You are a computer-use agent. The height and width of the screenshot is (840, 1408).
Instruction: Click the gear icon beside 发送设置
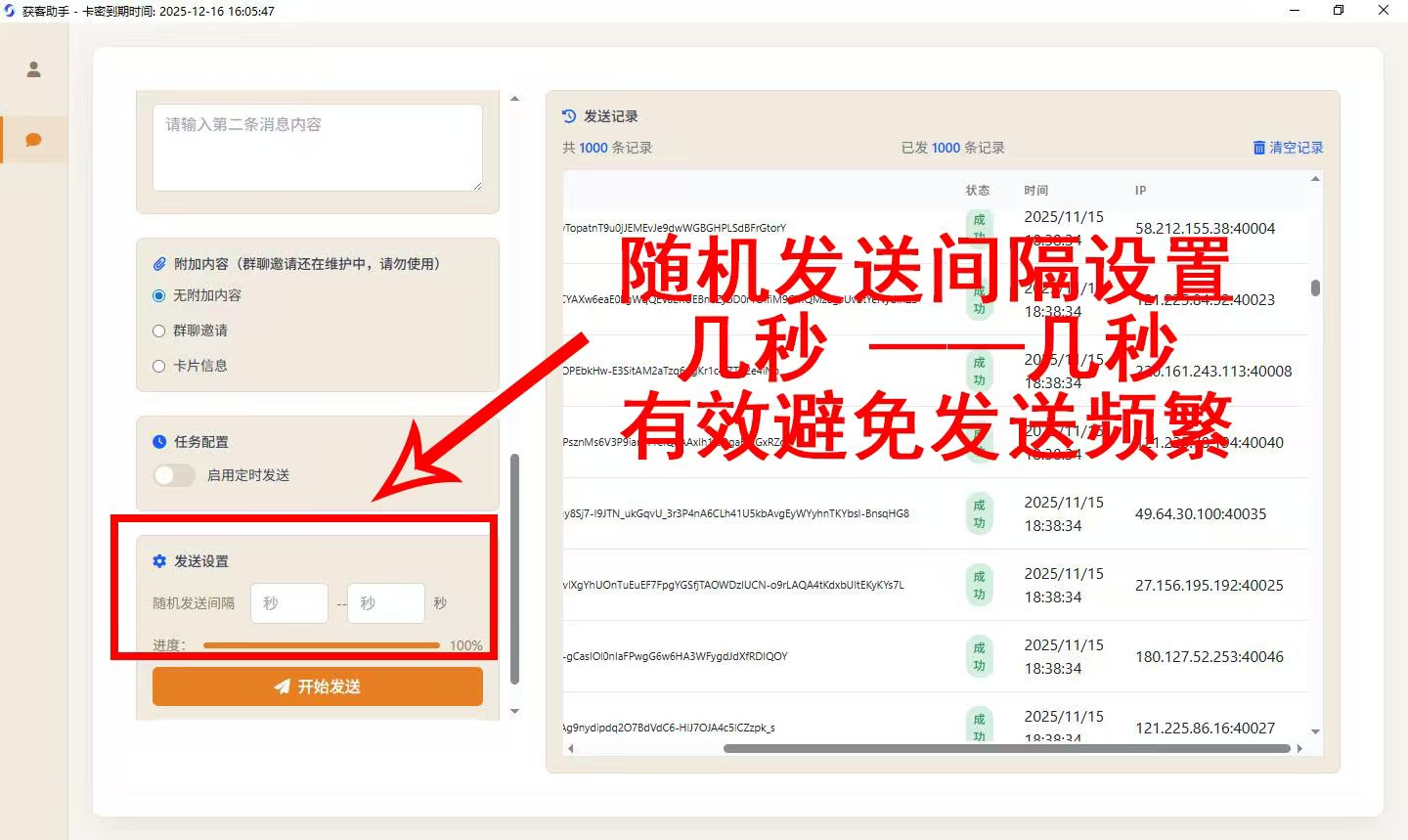click(x=159, y=561)
